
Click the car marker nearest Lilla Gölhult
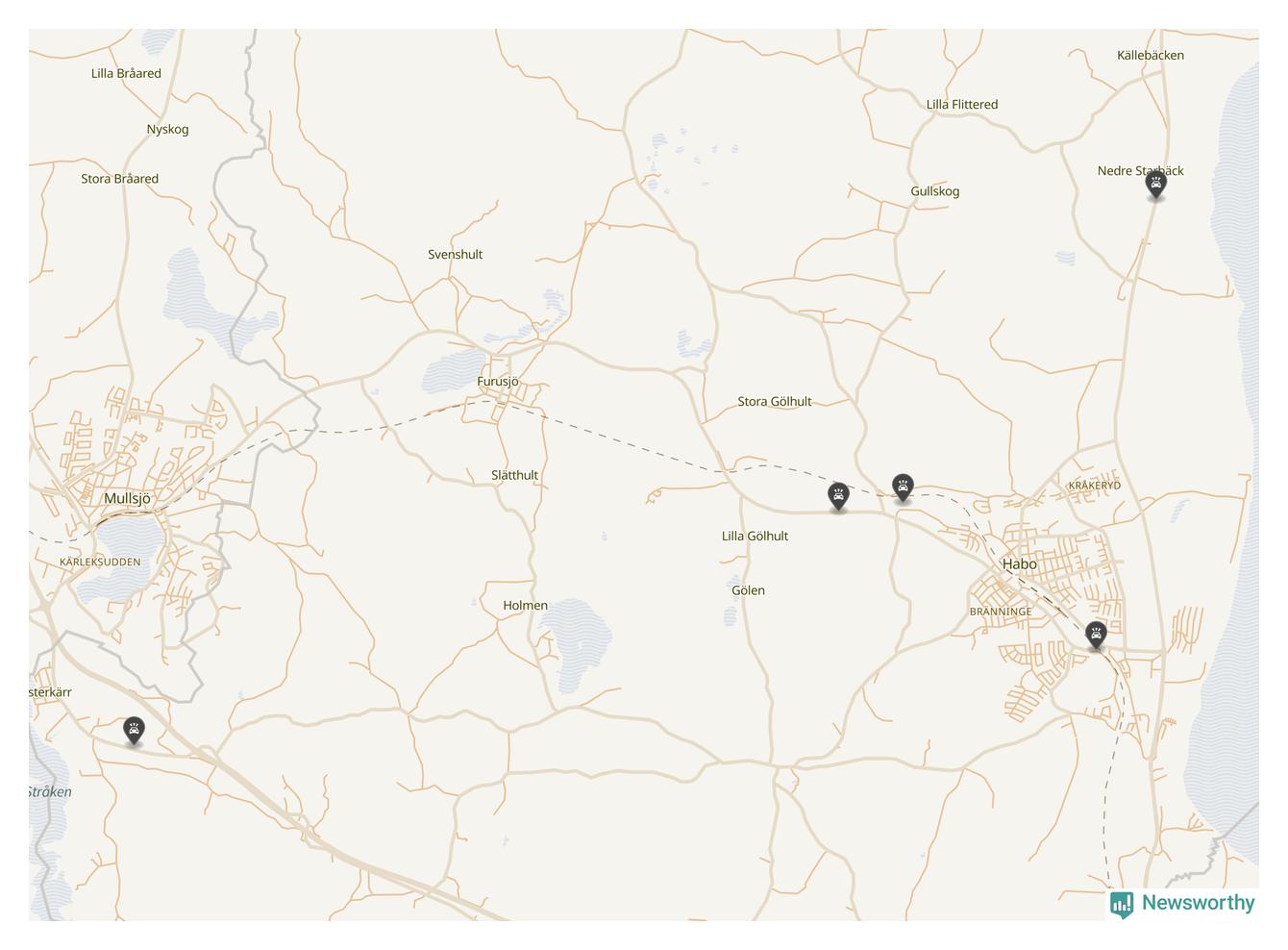[x=839, y=497]
